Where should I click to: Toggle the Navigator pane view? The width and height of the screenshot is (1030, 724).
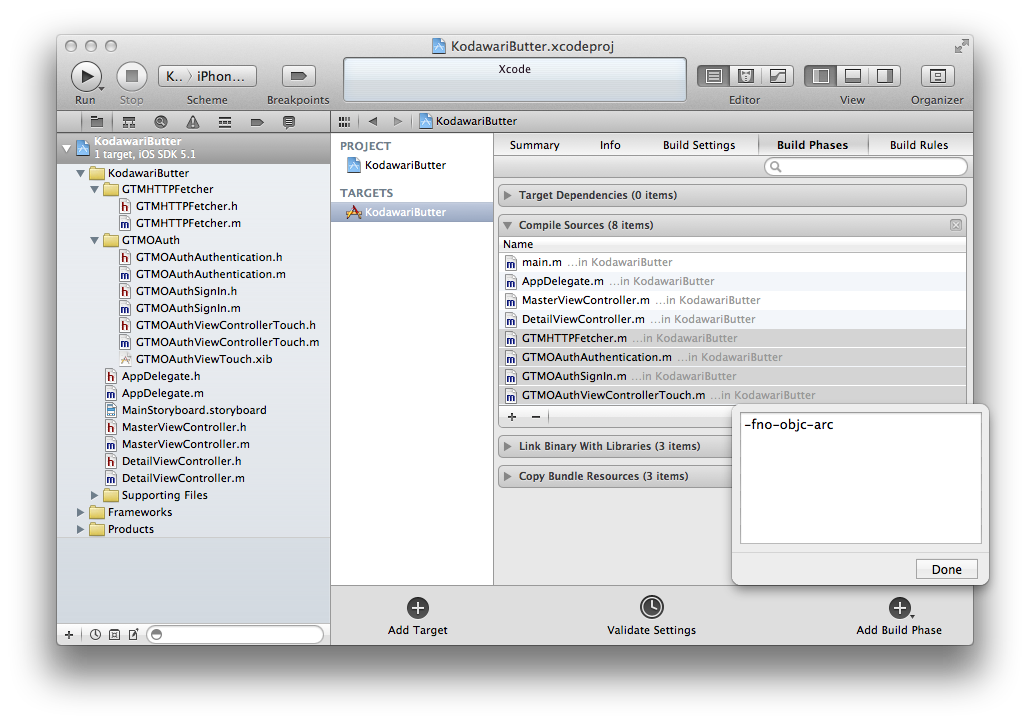tap(820, 76)
